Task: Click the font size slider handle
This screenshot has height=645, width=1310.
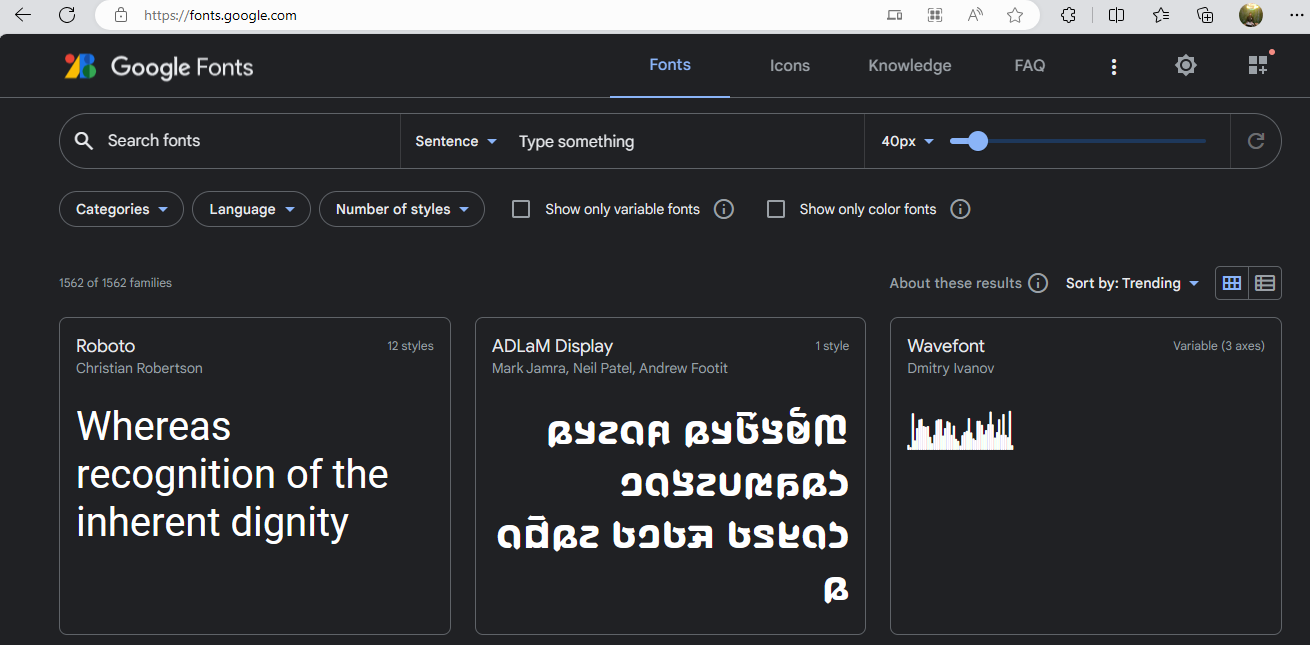Action: (978, 141)
